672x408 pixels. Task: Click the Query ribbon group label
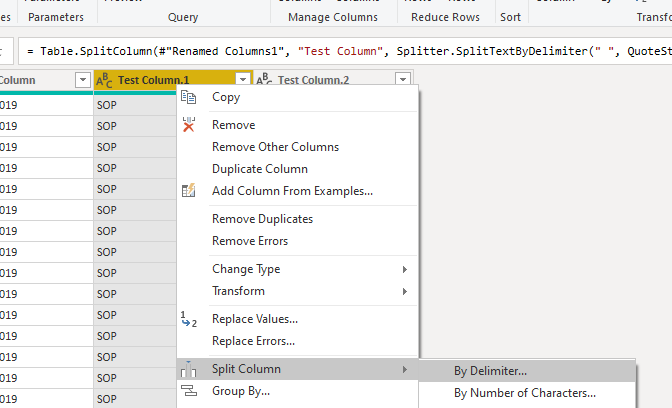pyautogui.click(x=183, y=17)
